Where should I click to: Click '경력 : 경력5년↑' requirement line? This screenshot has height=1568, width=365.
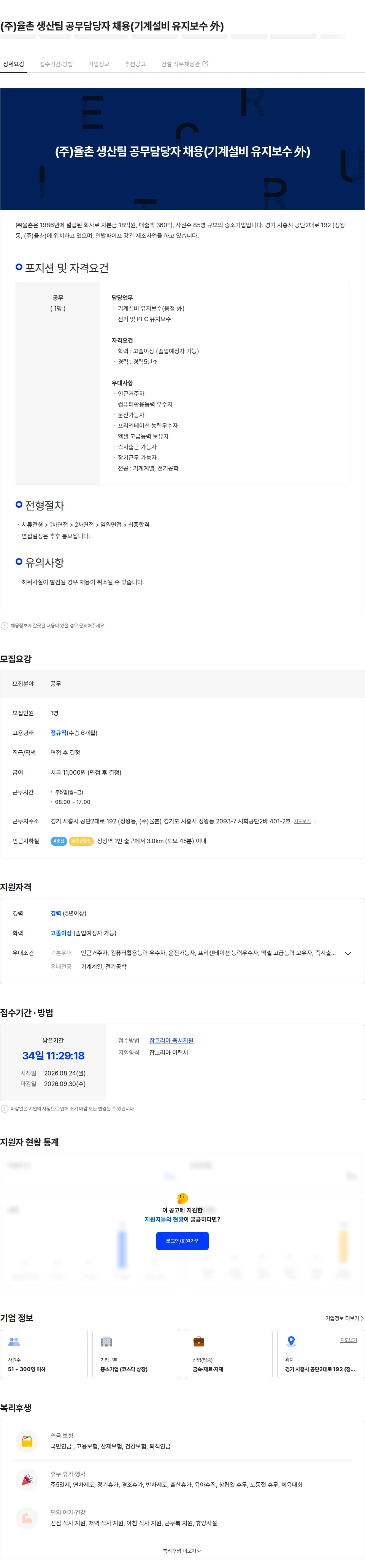pos(138,362)
